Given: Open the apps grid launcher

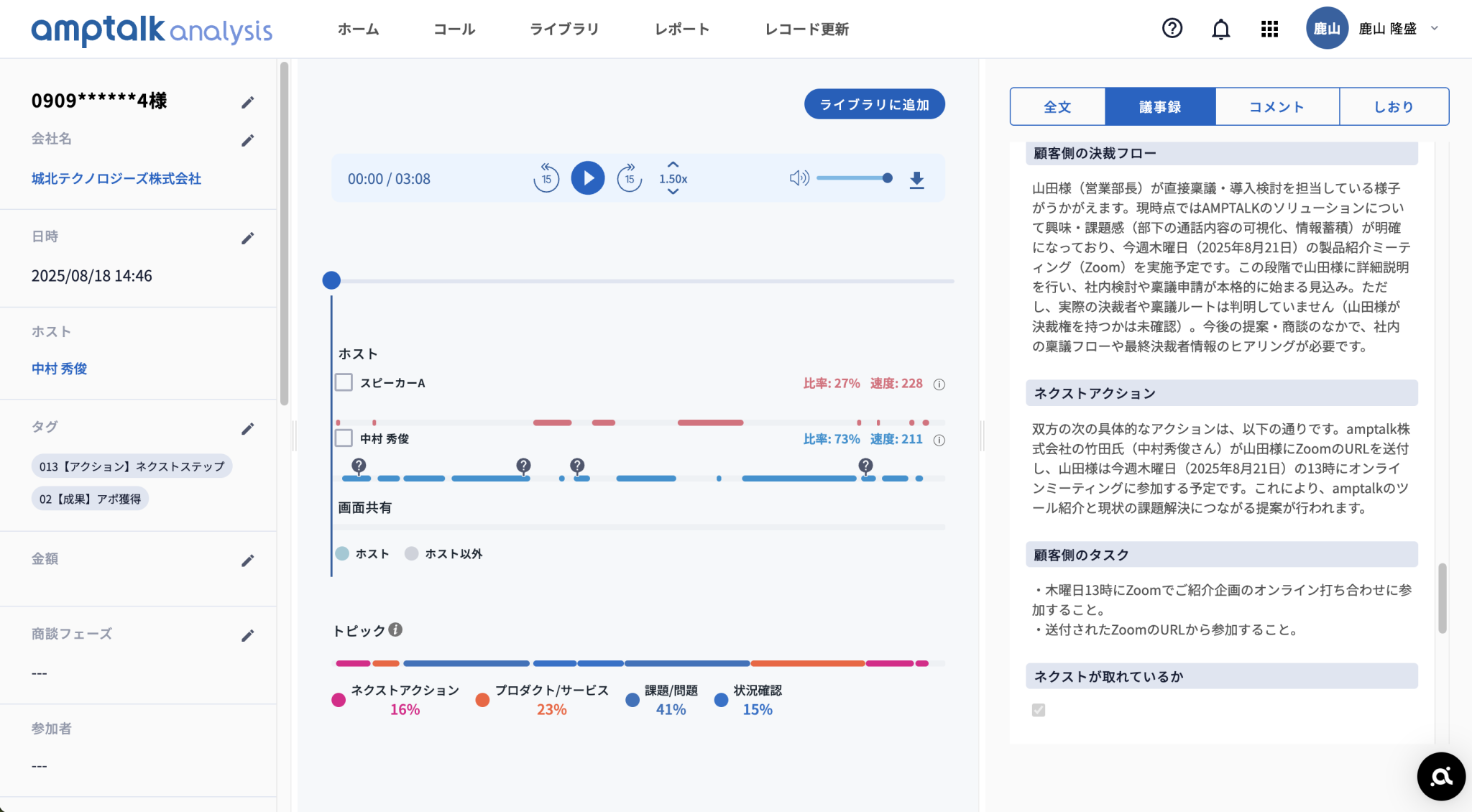Looking at the screenshot, I should pyautogui.click(x=1269, y=29).
